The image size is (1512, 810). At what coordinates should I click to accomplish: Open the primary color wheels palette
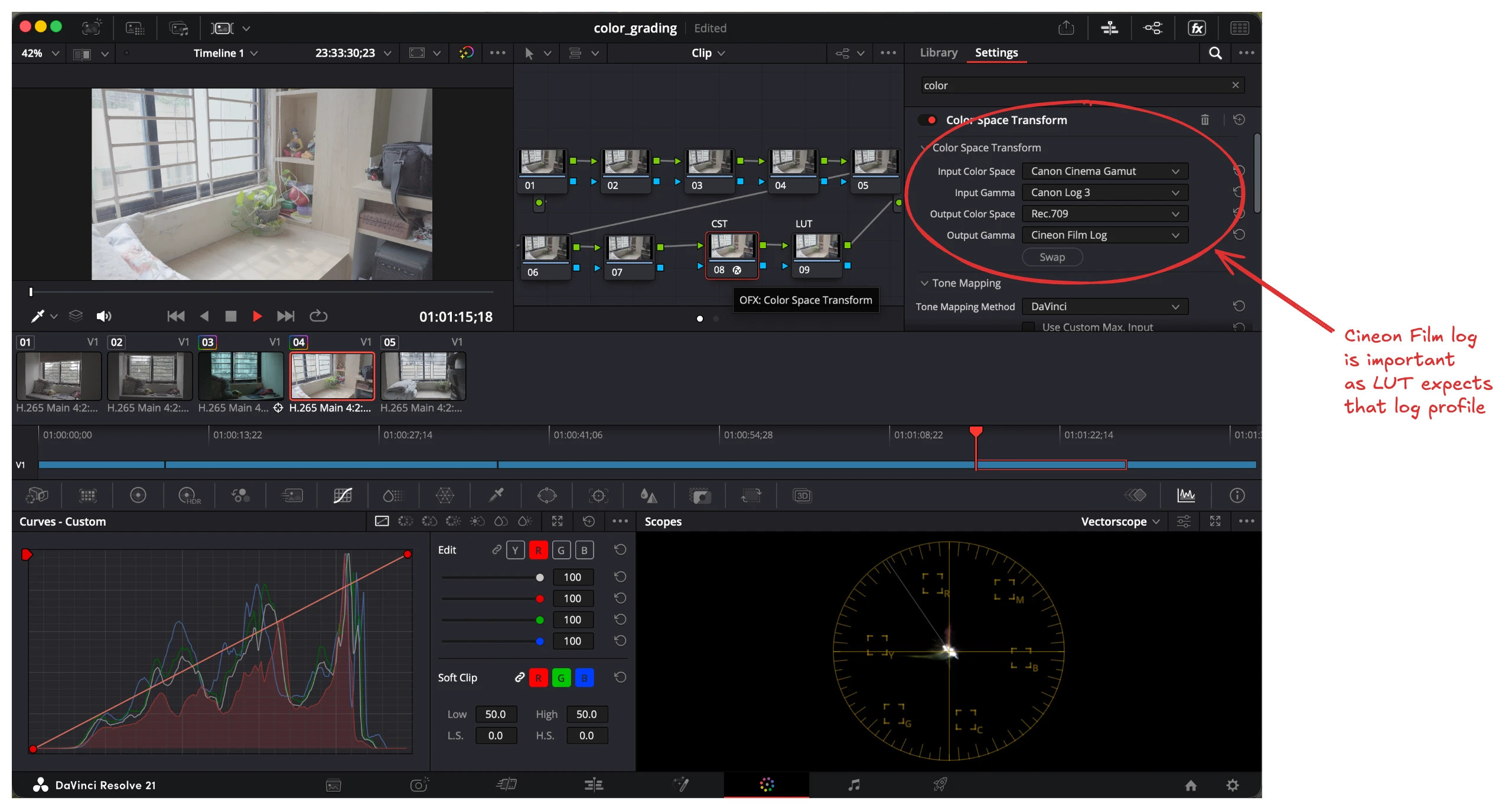(x=138, y=496)
